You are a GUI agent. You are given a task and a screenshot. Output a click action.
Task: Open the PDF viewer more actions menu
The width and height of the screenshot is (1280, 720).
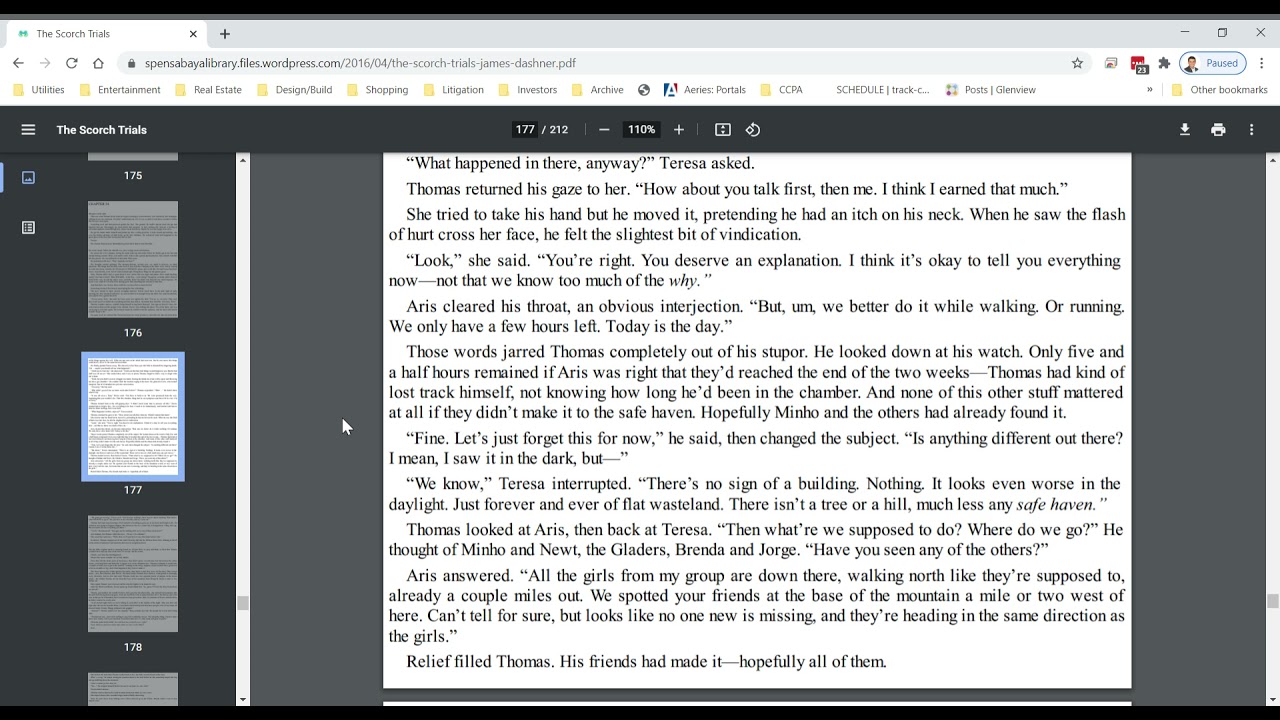(x=1251, y=130)
